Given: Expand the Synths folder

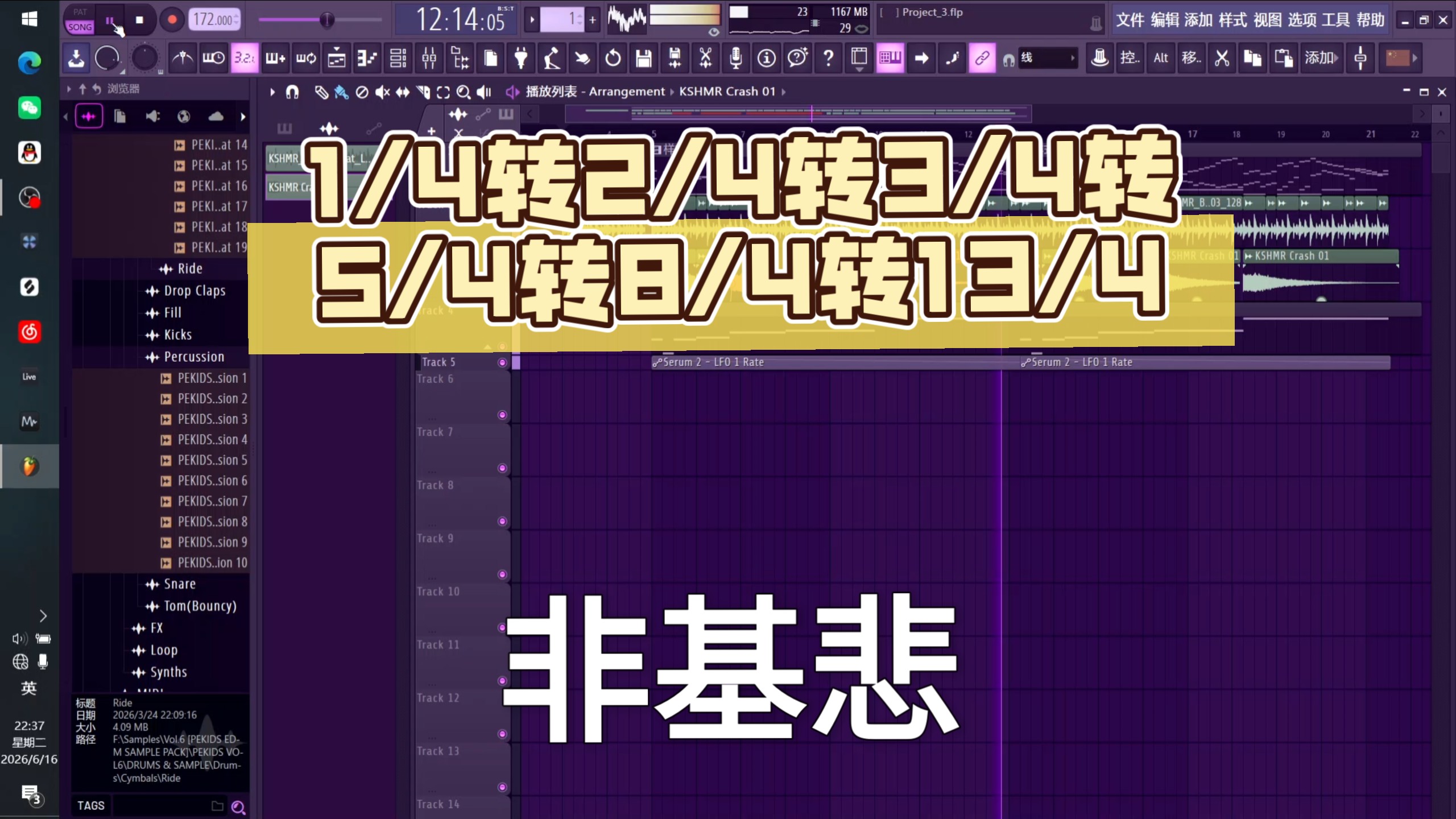Looking at the screenshot, I should point(159,672).
